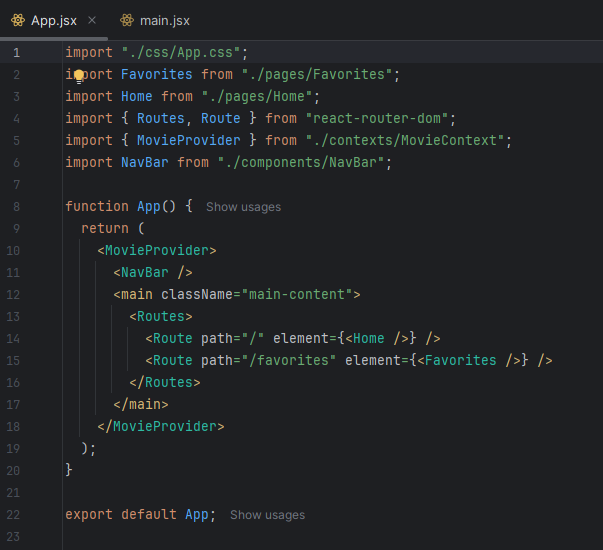The height and width of the screenshot is (550, 603).
Task: Click the React icon on App.jsx tab
Action: point(17,20)
